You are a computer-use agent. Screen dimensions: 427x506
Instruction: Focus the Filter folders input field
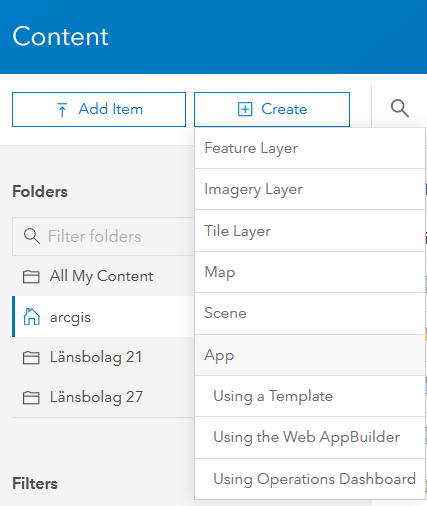(103, 236)
